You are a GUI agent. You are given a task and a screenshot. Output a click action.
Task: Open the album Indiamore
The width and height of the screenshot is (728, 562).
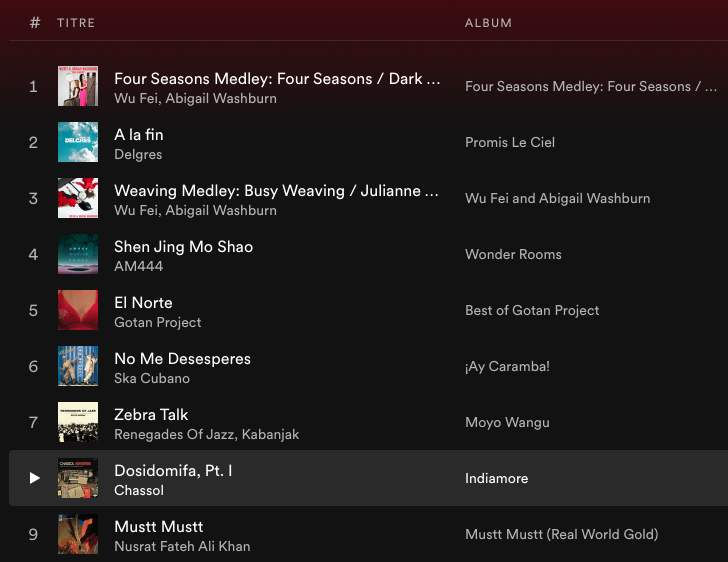(x=497, y=478)
